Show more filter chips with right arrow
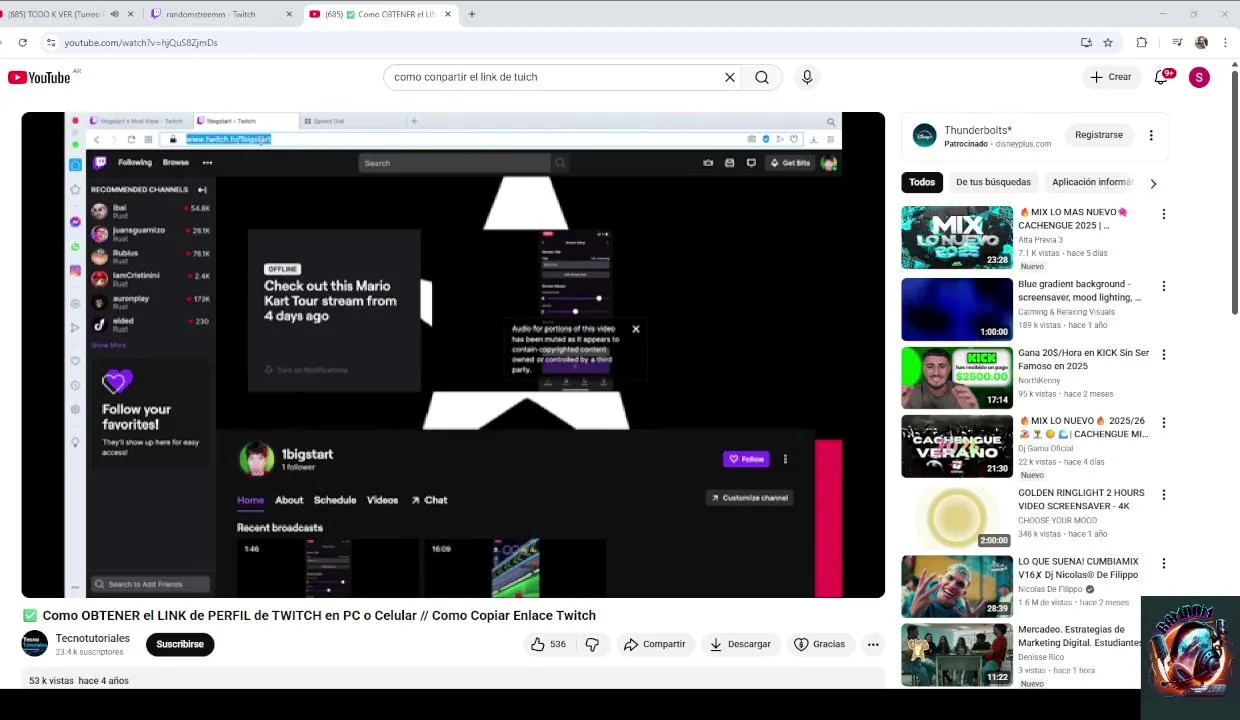This screenshot has width=1240, height=720. (1153, 183)
